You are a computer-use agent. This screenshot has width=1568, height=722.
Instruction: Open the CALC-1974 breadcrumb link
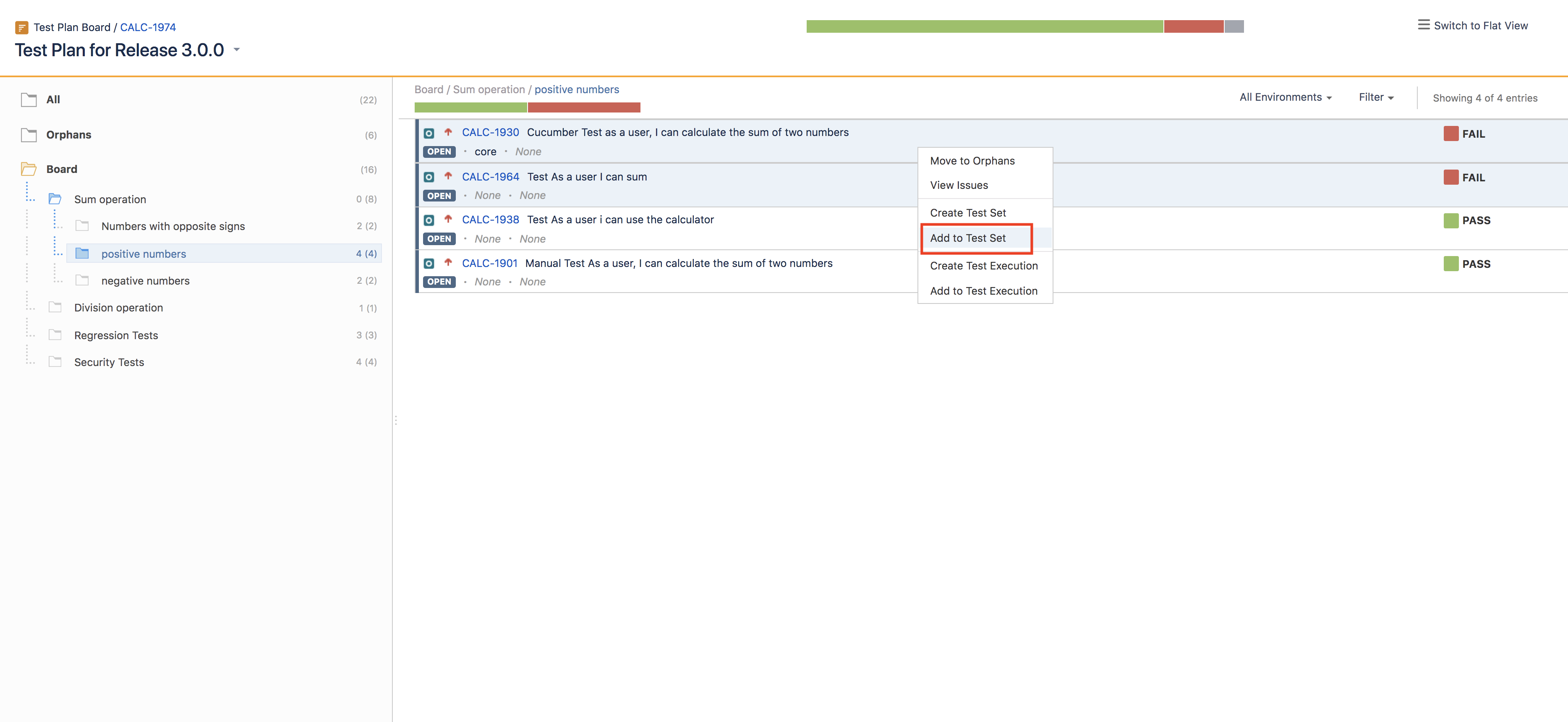pyautogui.click(x=148, y=27)
